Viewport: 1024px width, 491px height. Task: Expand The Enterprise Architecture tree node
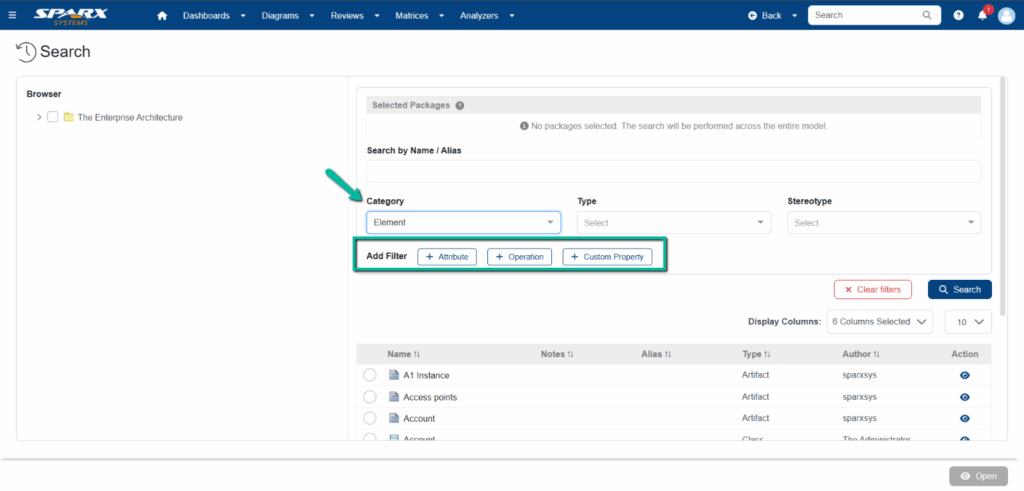(39, 118)
